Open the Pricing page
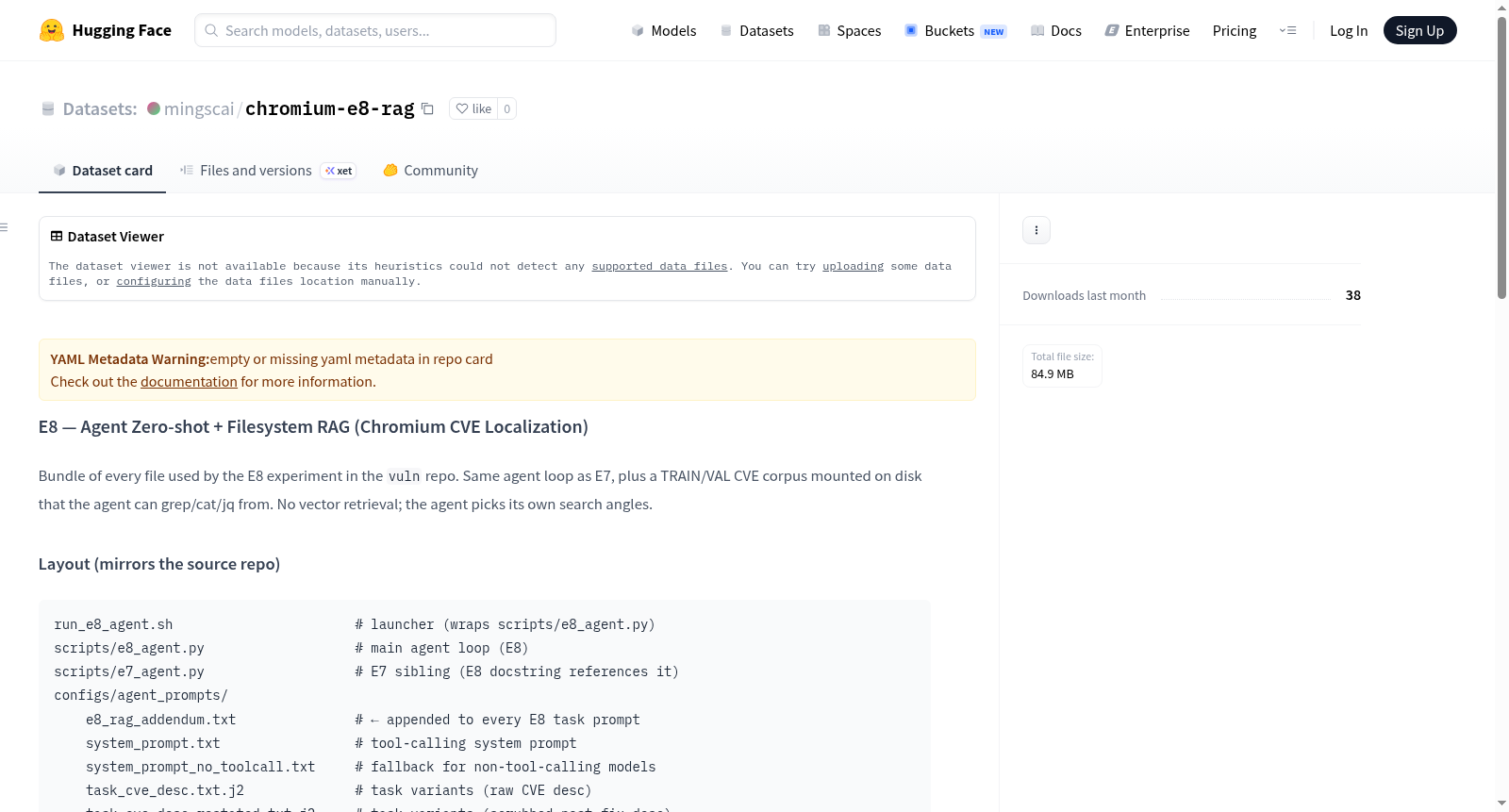Screen dimensions: 1509x812 coord(1235,30)
